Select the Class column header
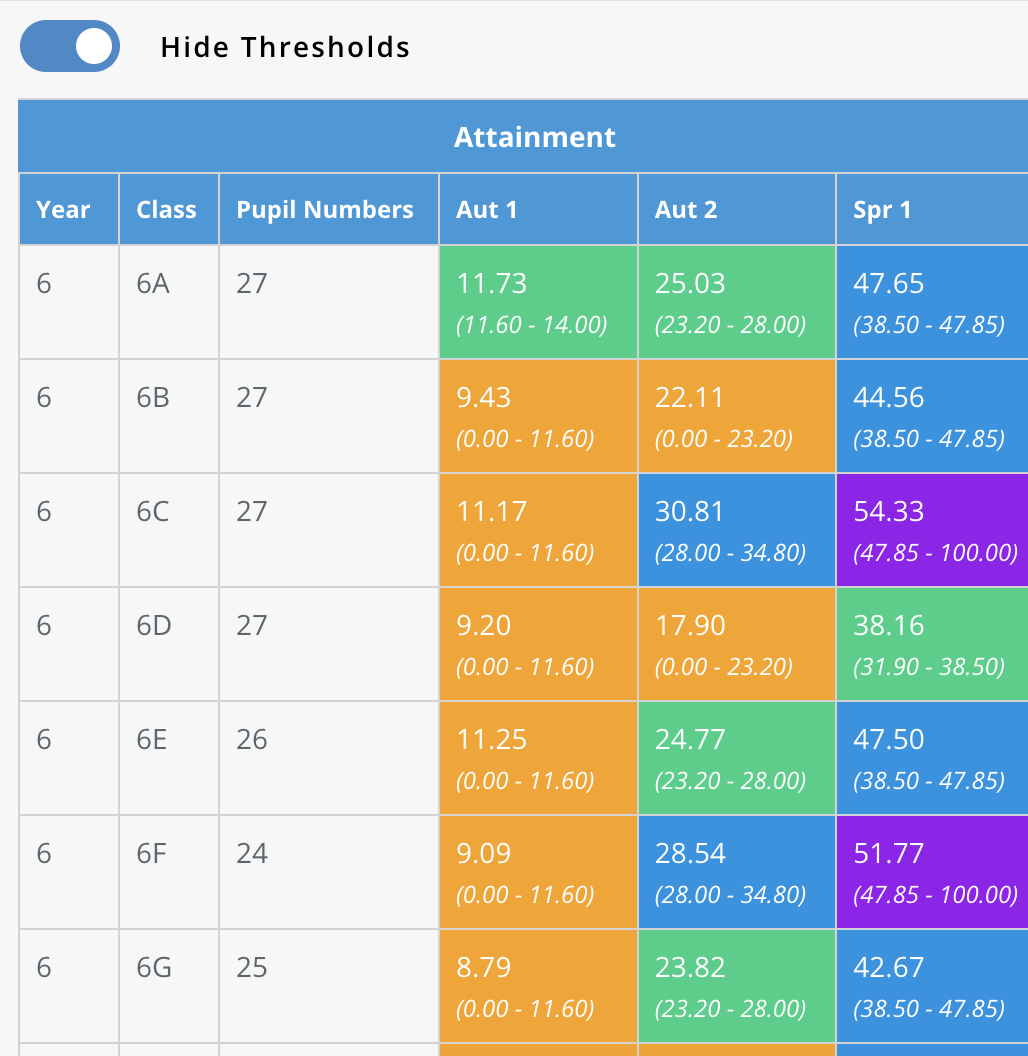The height and width of the screenshot is (1056, 1028). (x=169, y=209)
